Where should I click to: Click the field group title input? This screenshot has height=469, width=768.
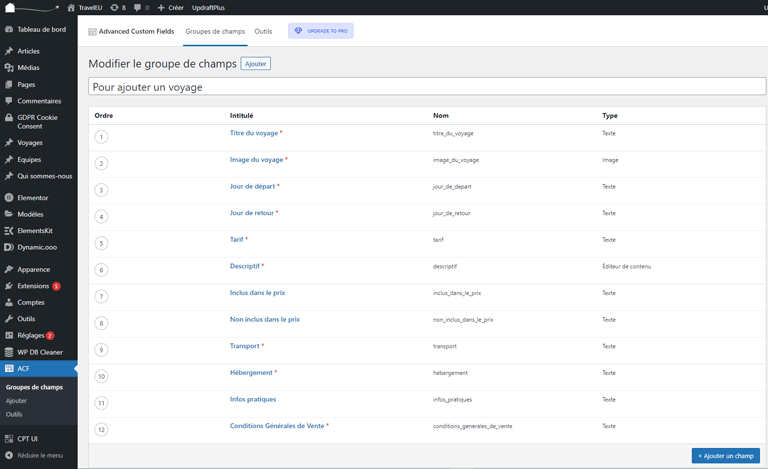[x=427, y=87]
